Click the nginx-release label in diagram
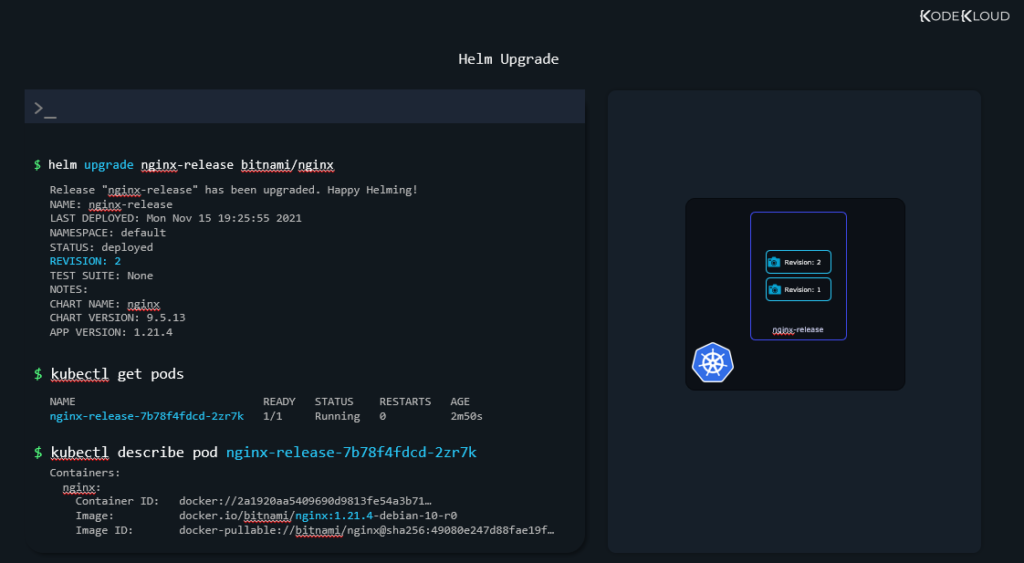 798,330
